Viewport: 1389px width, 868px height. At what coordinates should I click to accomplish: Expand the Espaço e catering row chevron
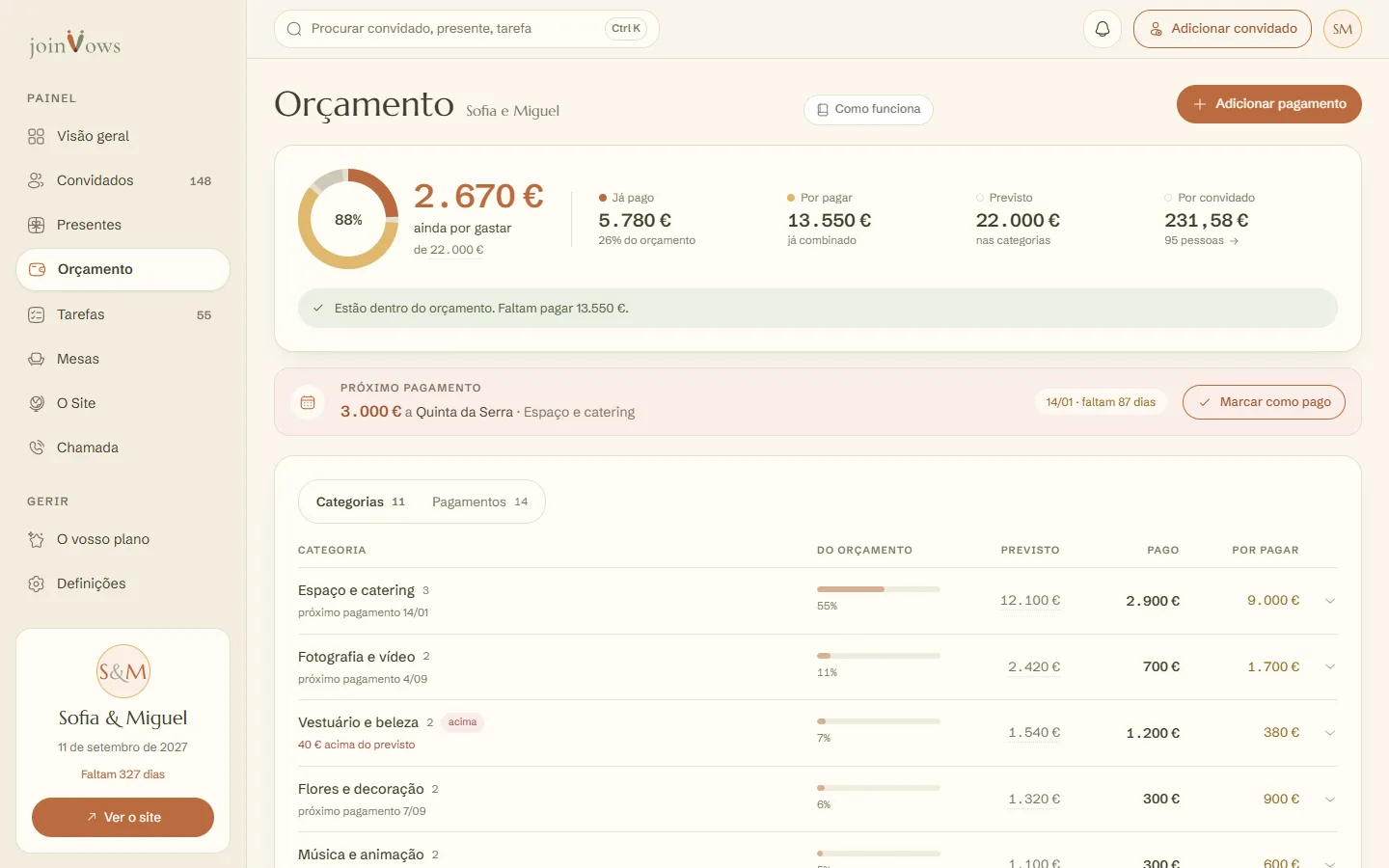(1330, 601)
